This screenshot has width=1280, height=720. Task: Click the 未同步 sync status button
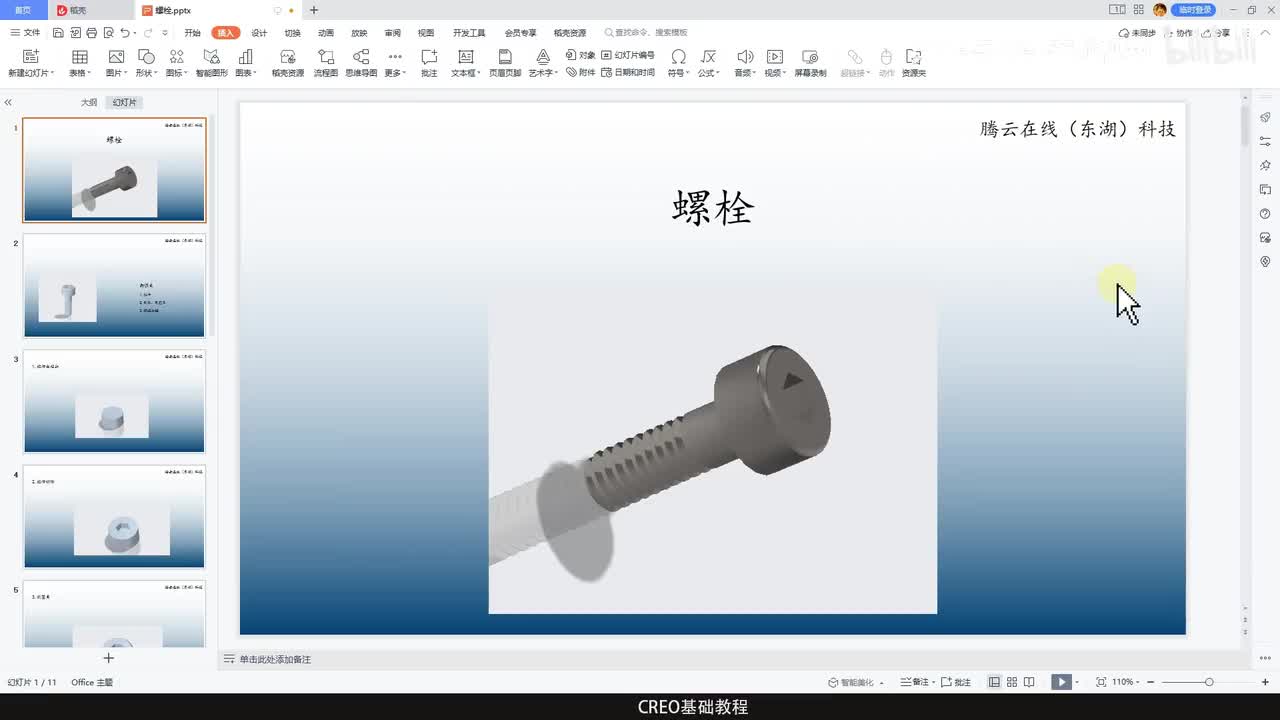pos(1137,33)
